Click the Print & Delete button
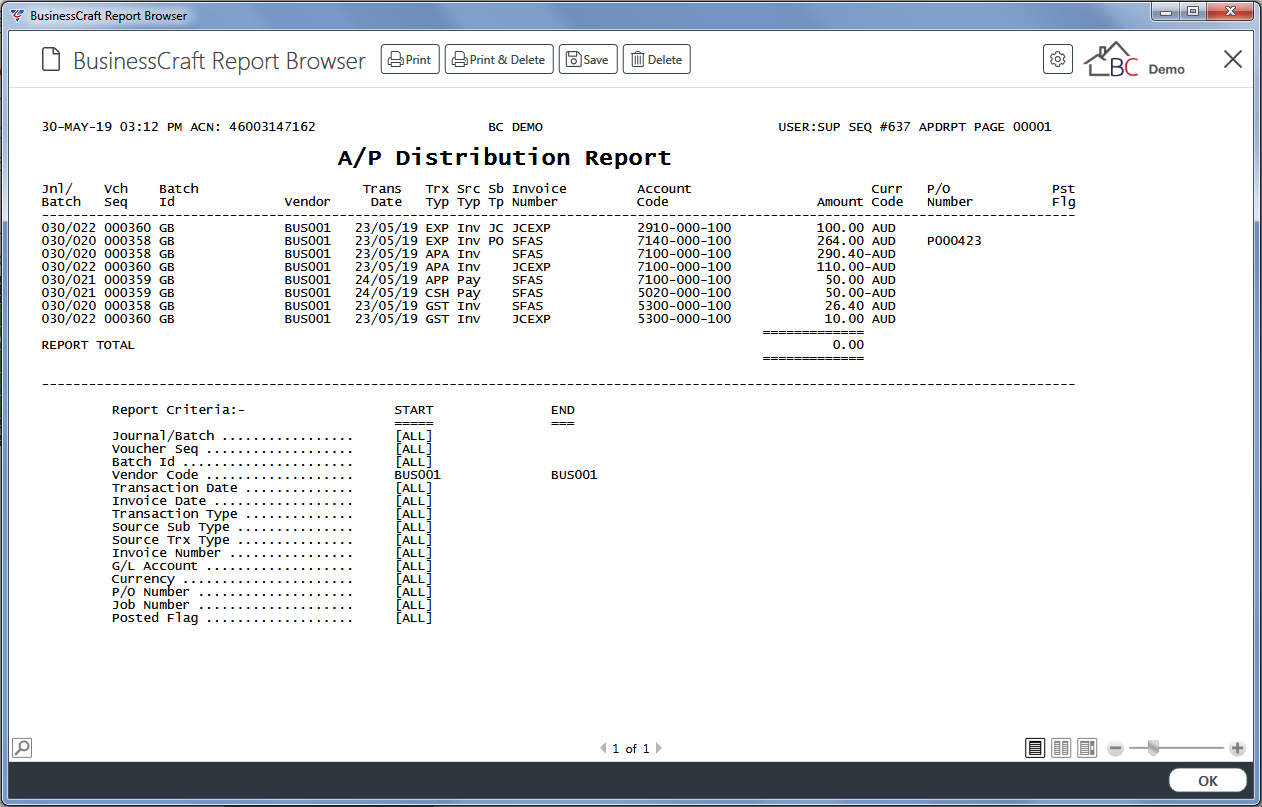Screen dimensions: 1262x807 point(499,60)
